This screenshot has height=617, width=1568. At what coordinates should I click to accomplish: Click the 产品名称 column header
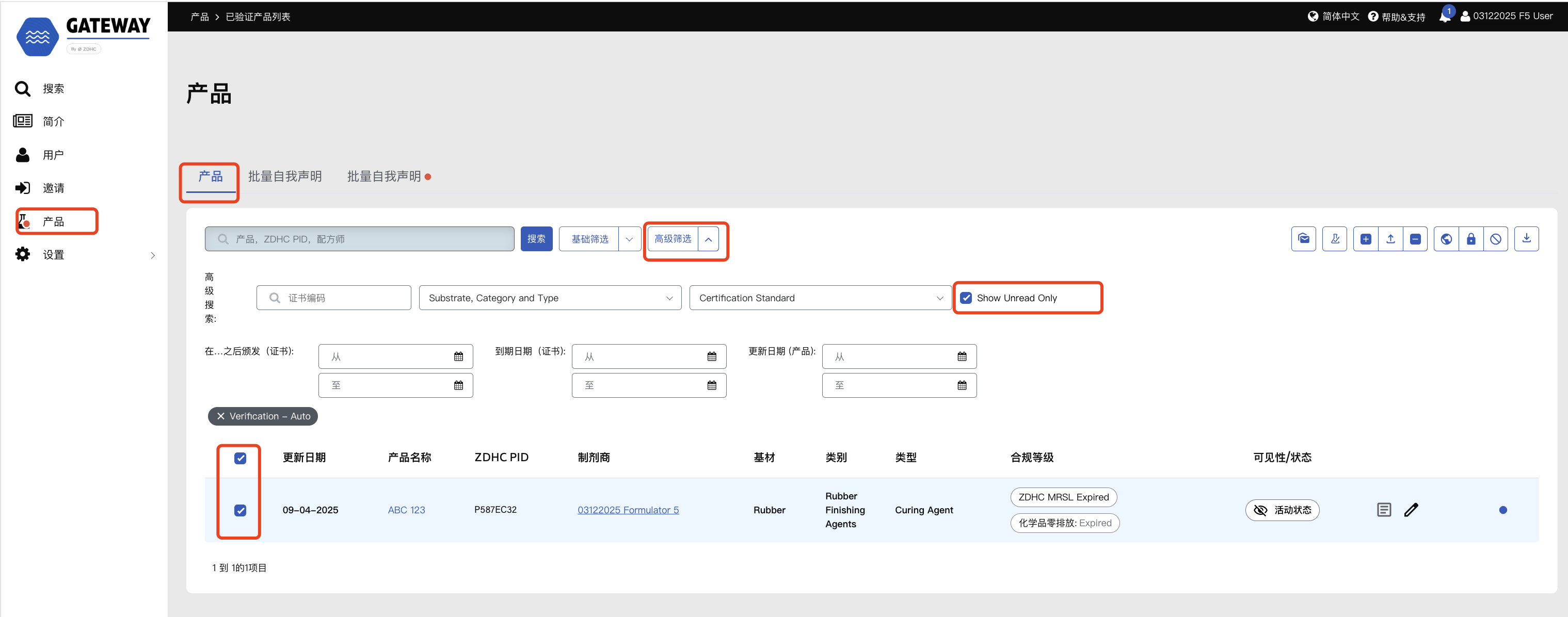(410, 458)
